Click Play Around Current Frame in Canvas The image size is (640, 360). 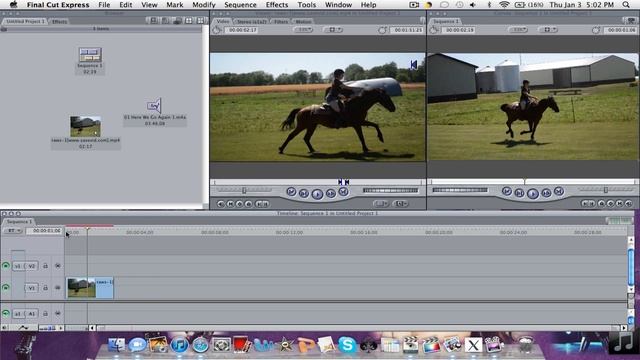546,193
